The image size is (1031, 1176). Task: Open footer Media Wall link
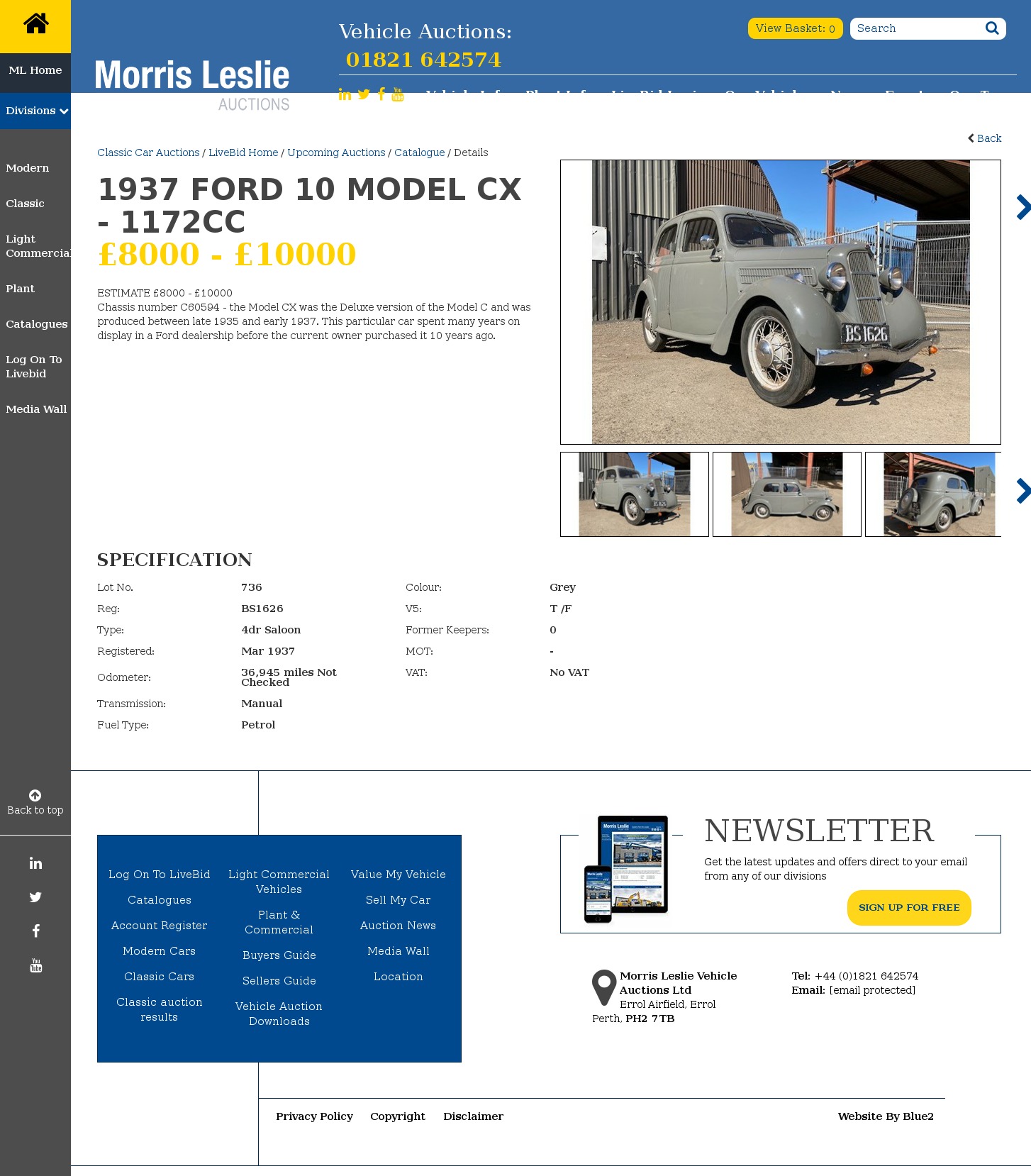(x=399, y=951)
